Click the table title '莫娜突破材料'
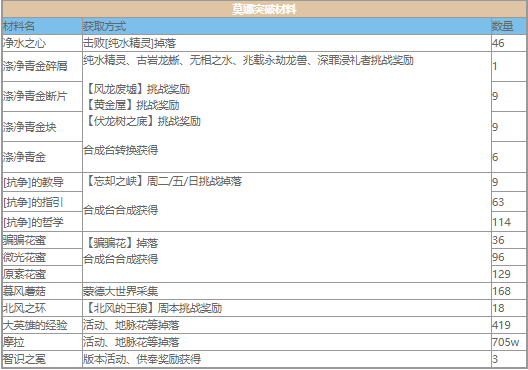This screenshot has height=370, width=528. (264, 9)
